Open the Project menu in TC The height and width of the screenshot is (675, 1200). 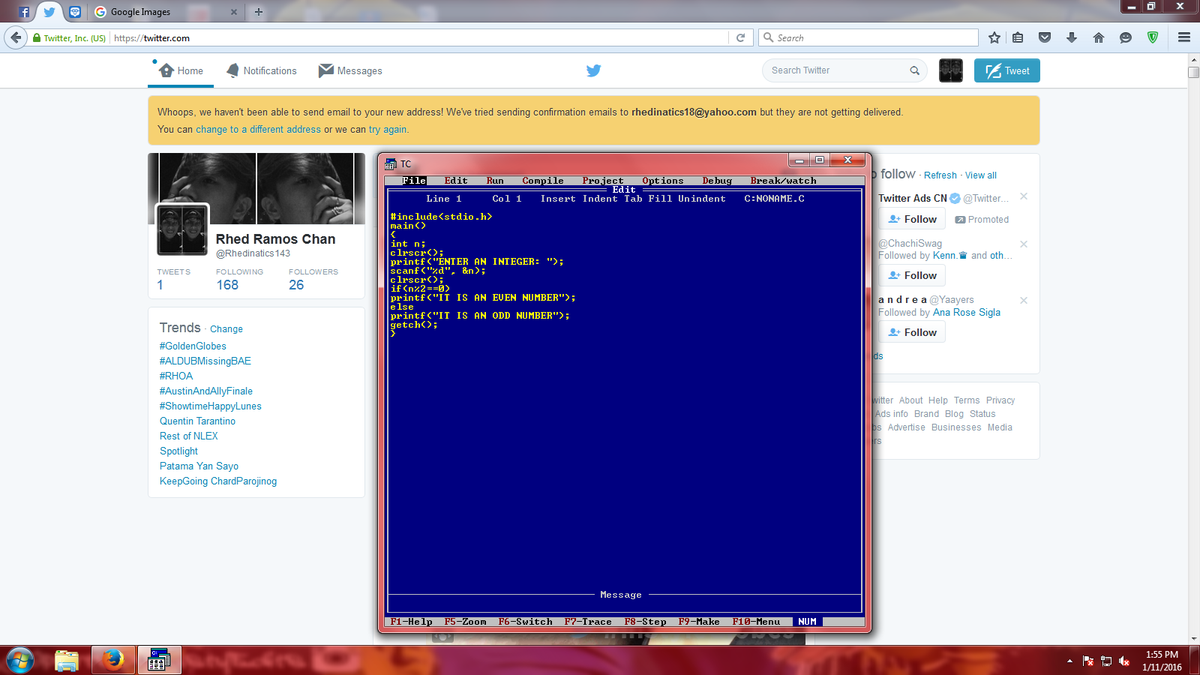pos(603,181)
